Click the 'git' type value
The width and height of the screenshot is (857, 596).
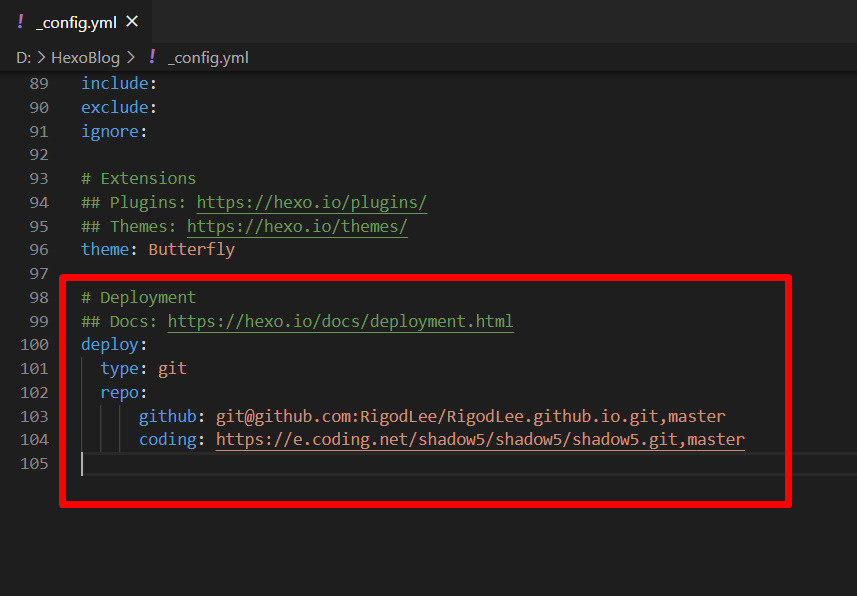172,369
